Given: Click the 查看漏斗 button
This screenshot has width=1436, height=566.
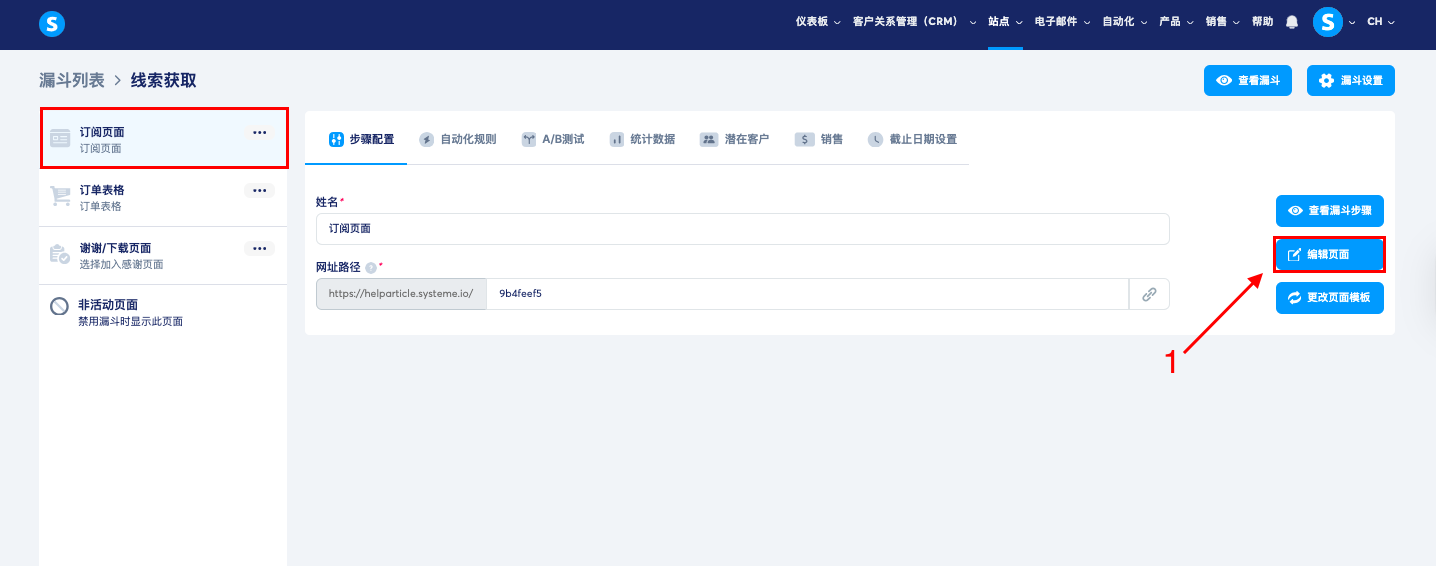Looking at the screenshot, I should click(x=1248, y=81).
